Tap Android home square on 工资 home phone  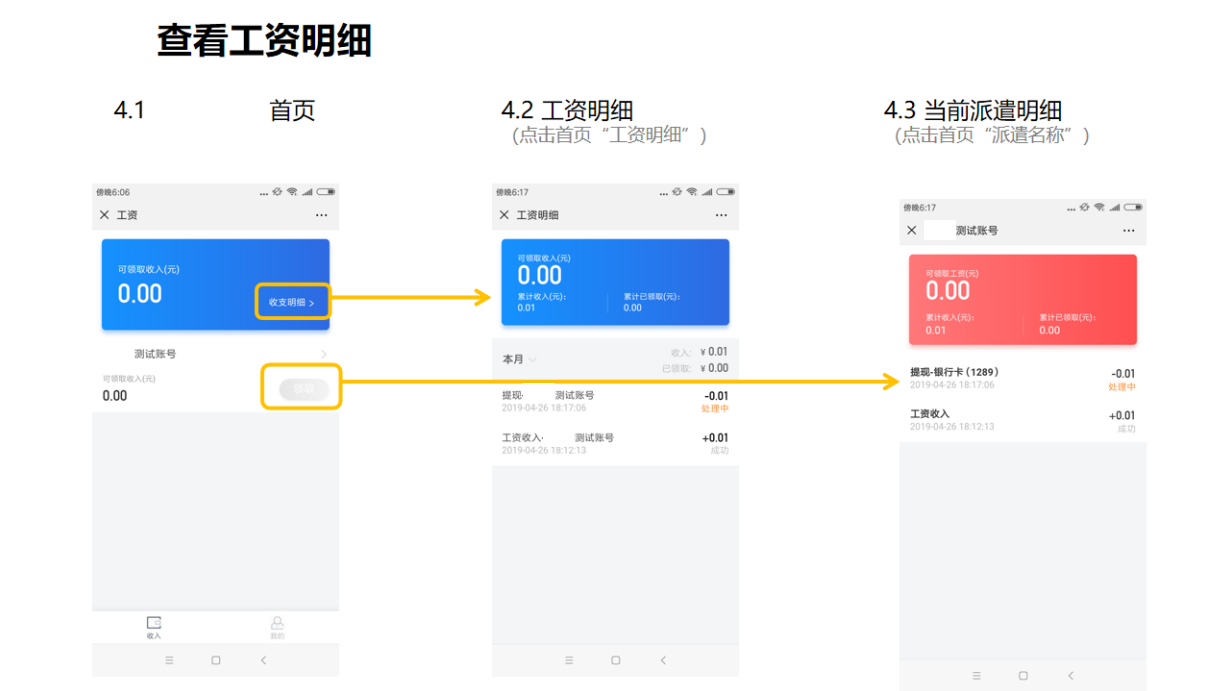point(216,660)
